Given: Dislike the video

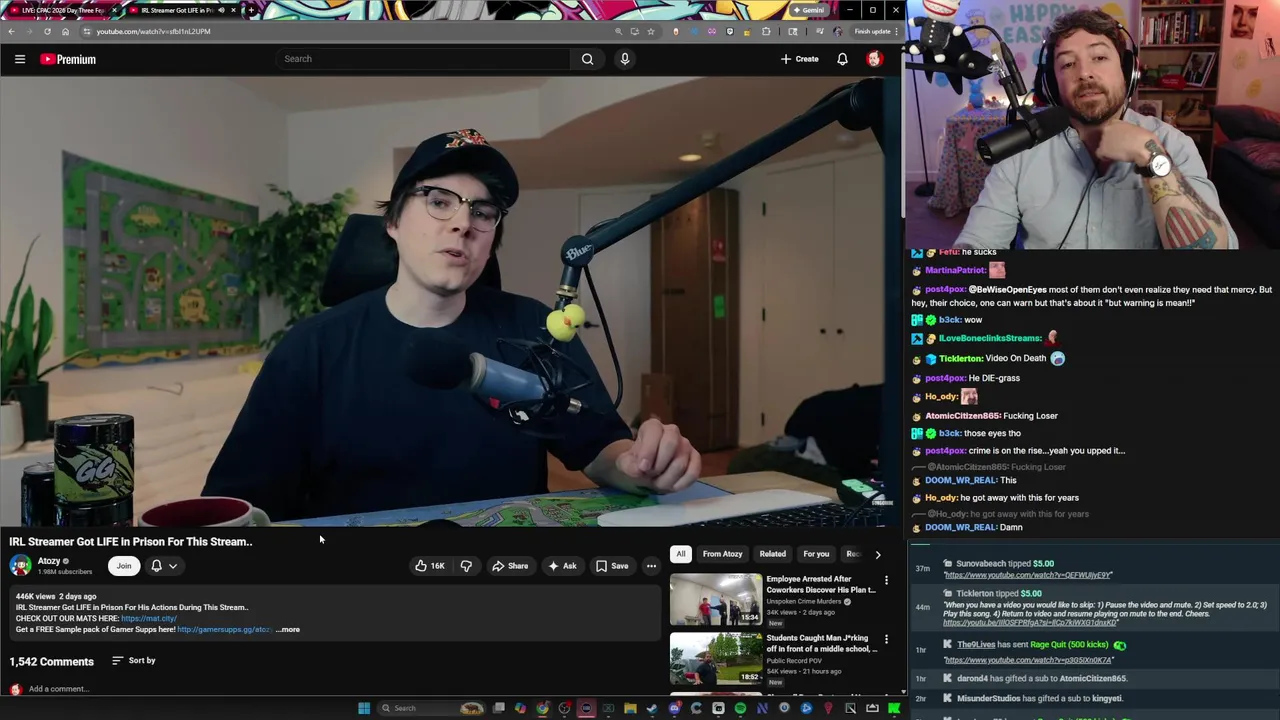Looking at the screenshot, I should coord(466,566).
